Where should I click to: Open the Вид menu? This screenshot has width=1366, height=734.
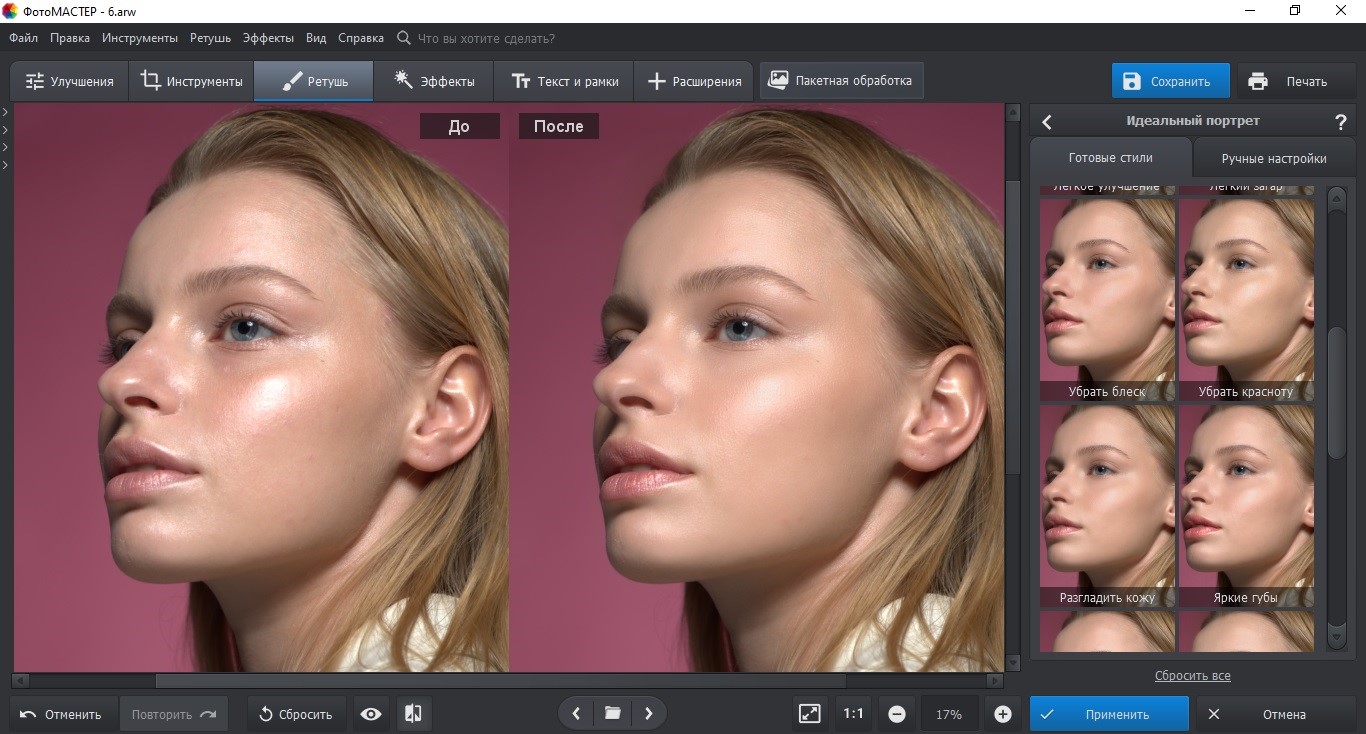tap(316, 38)
